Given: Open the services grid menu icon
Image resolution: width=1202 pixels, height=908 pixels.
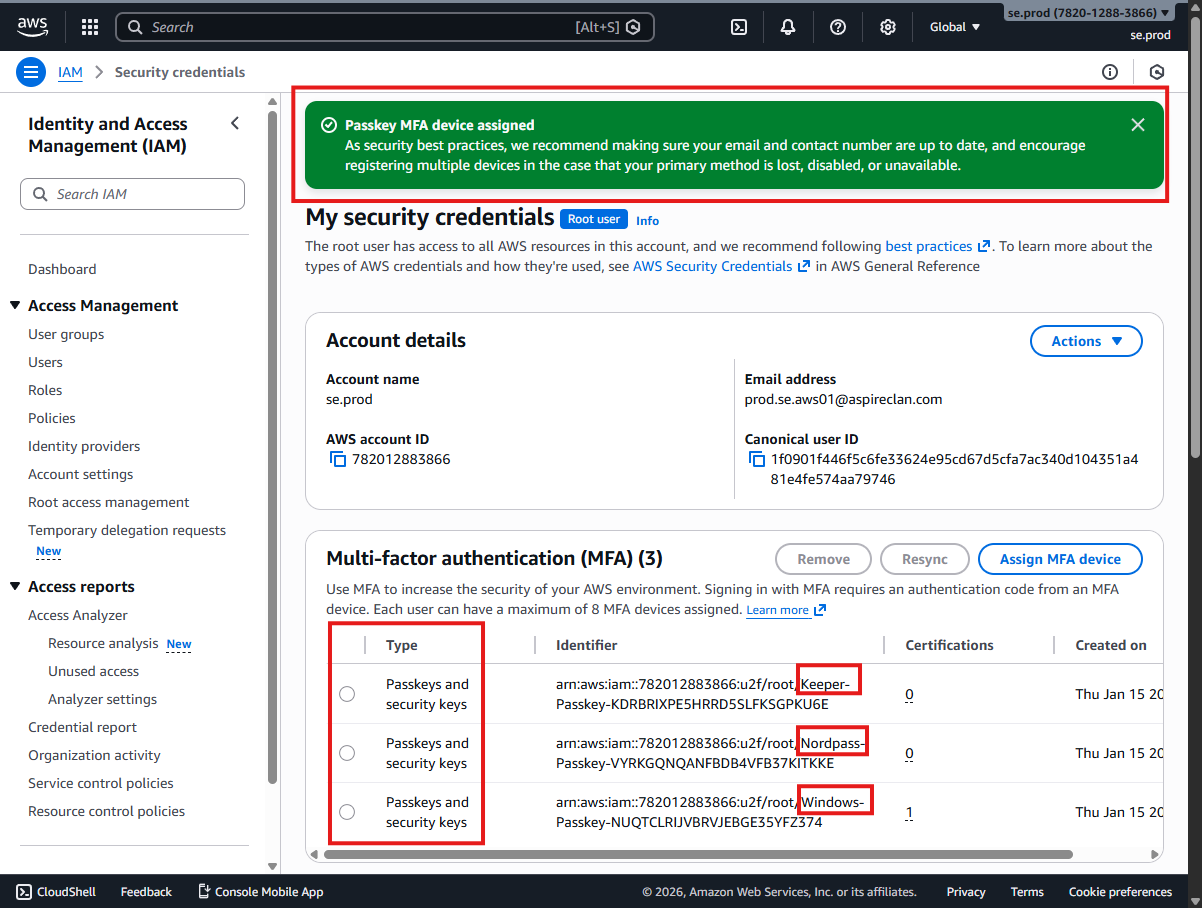Looking at the screenshot, I should pyautogui.click(x=90, y=27).
